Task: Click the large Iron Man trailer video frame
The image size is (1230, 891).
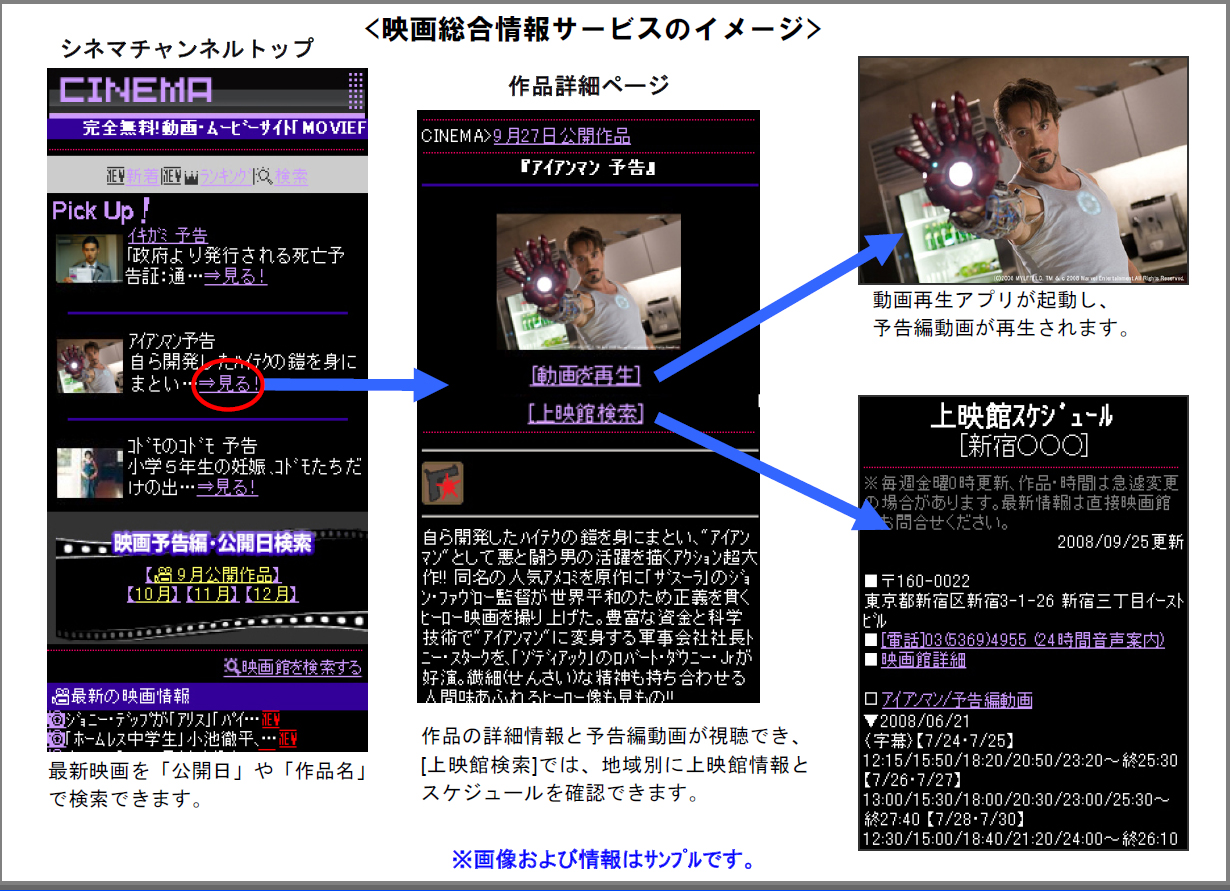Action: [1023, 170]
